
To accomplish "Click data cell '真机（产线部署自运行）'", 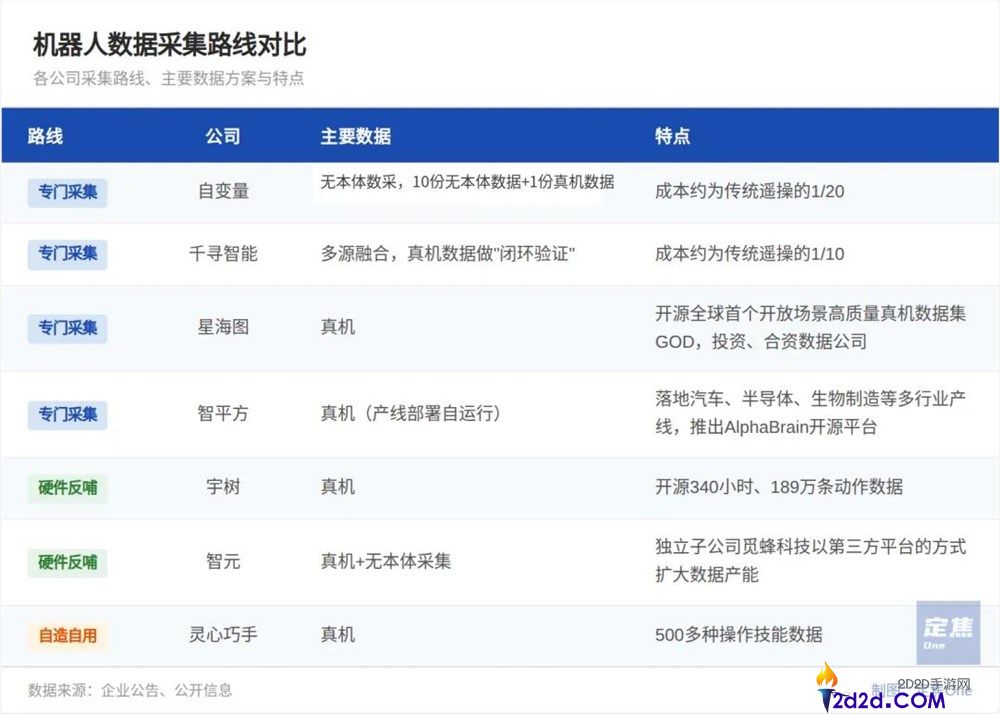I will coord(410,414).
